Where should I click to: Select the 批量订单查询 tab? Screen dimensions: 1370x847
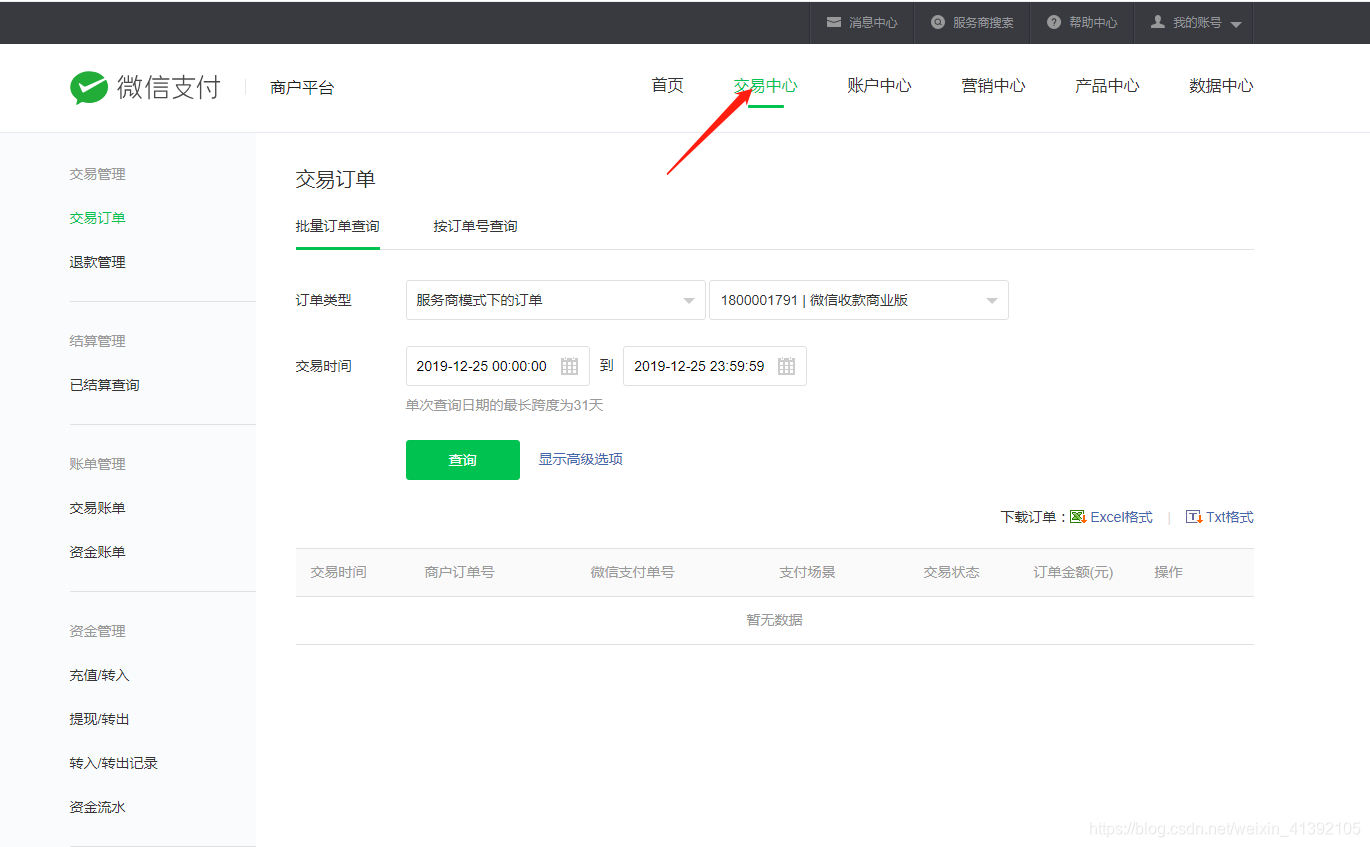[x=337, y=226]
